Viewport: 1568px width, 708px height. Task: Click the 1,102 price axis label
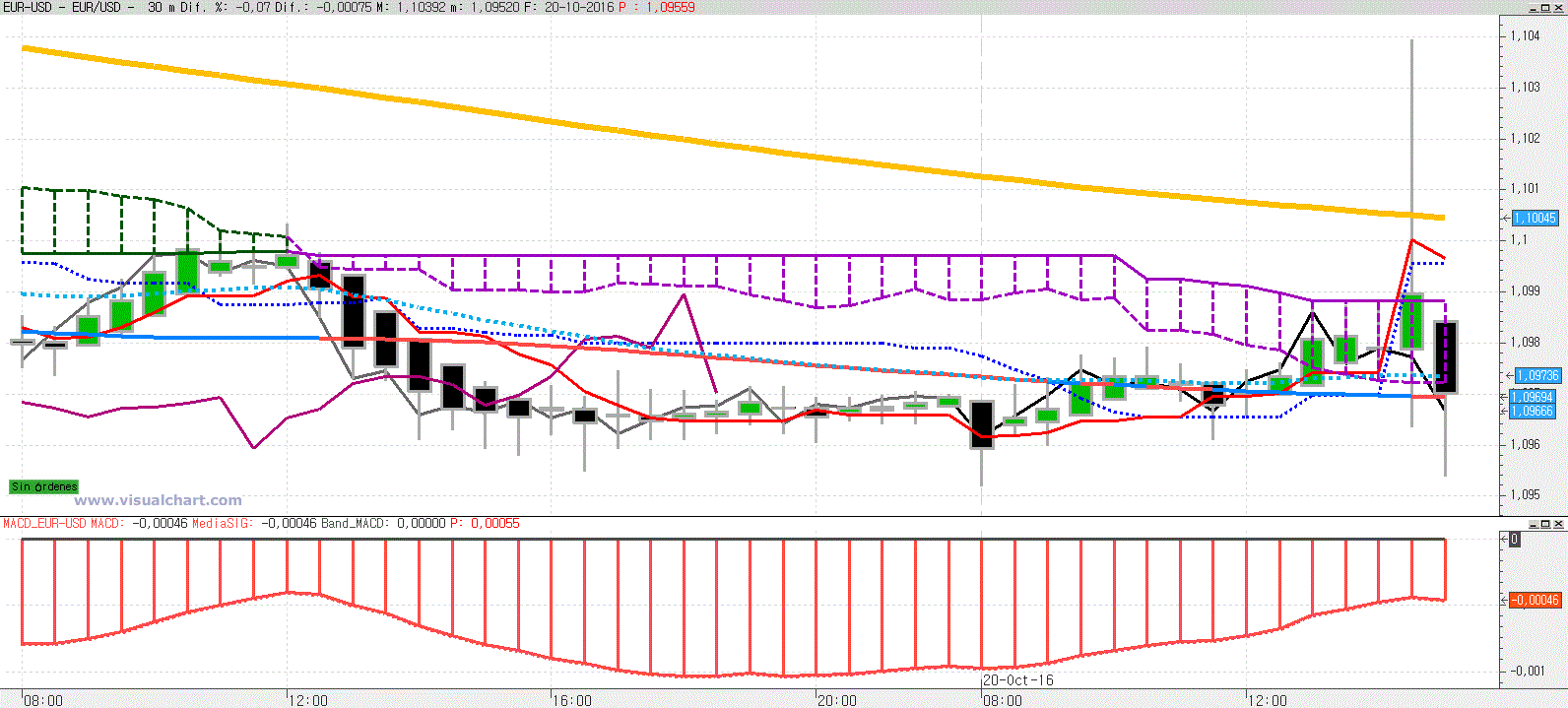1526,138
